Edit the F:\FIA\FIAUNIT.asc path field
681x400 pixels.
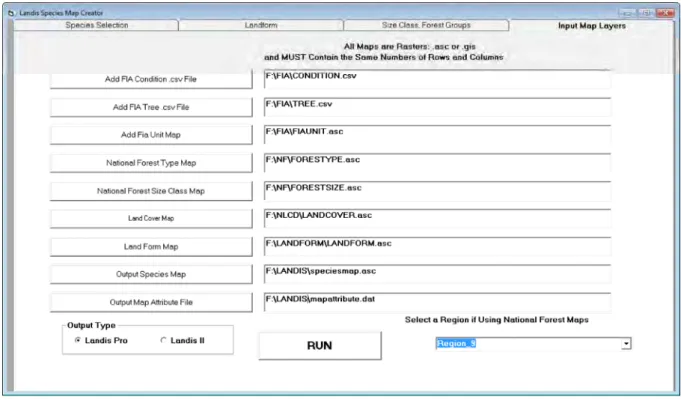pos(437,135)
